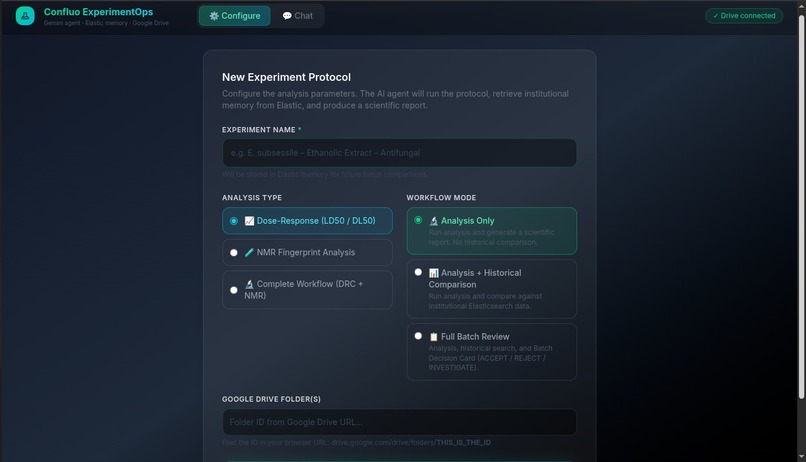The height and width of the screenshot is (462, 806).
Task: Click the EXPERIMENT NAME label
Action: tap(259, 130)
